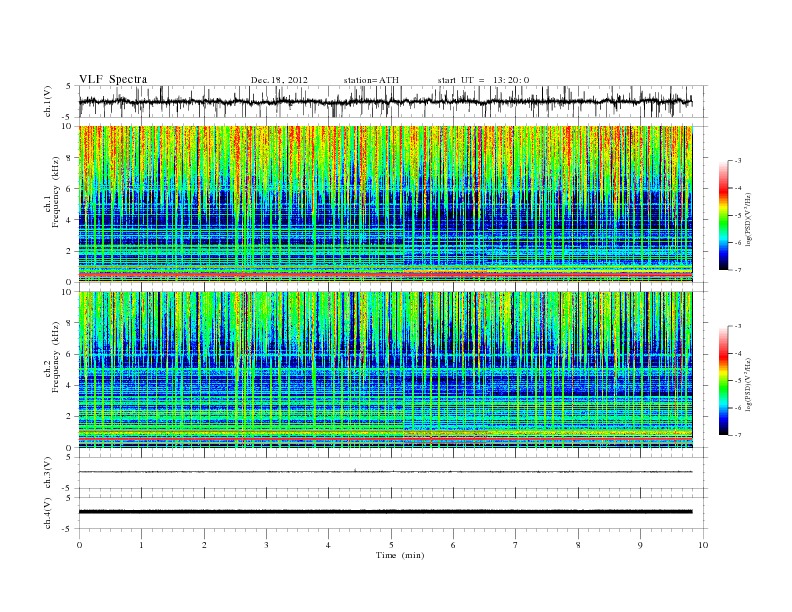
Task: Click the "6" kHz tick on ch.2 spectrogram axis
Action: coord(69,354)
